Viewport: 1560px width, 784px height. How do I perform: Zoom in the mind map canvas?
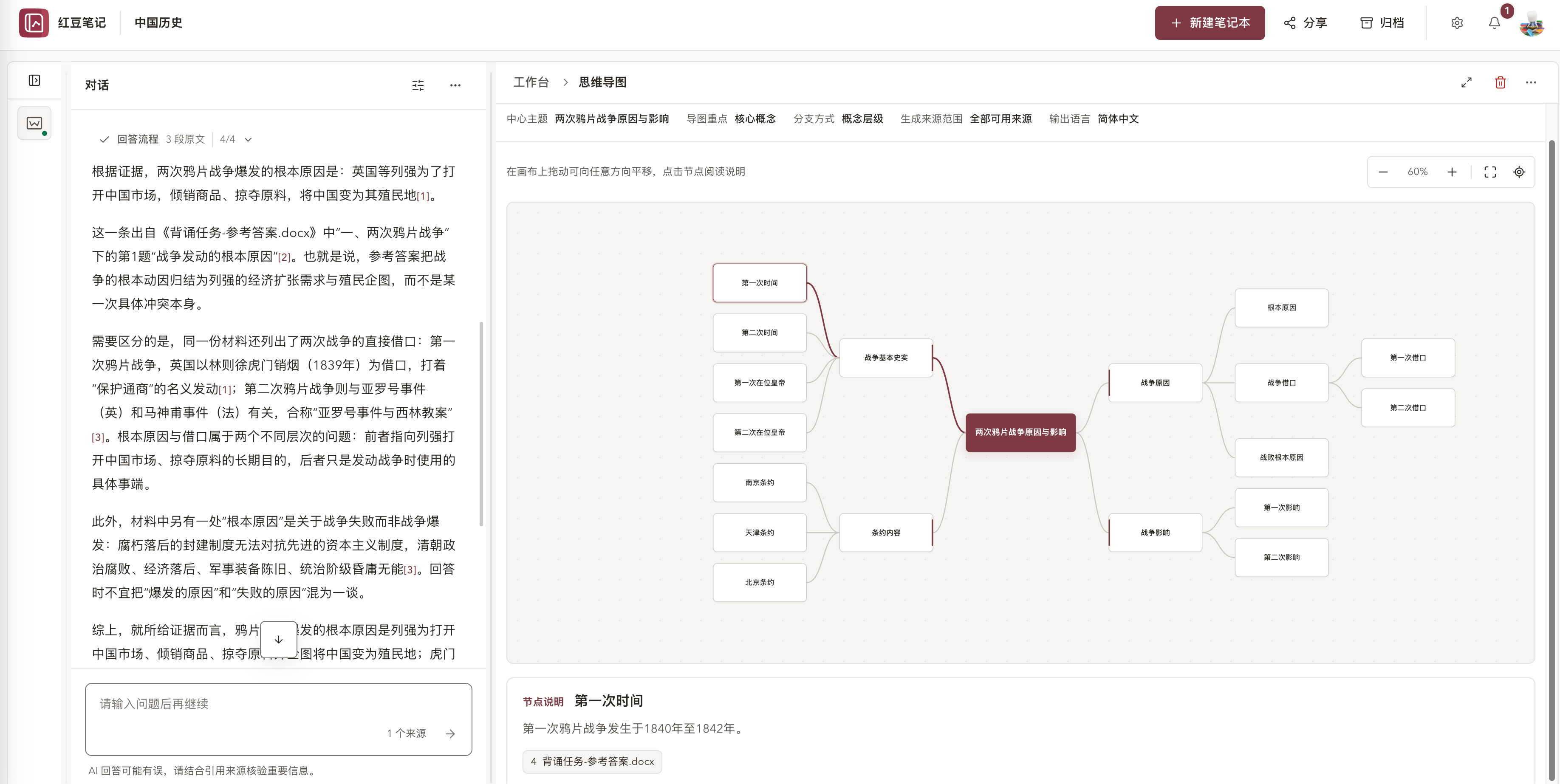pos(1452,172)
